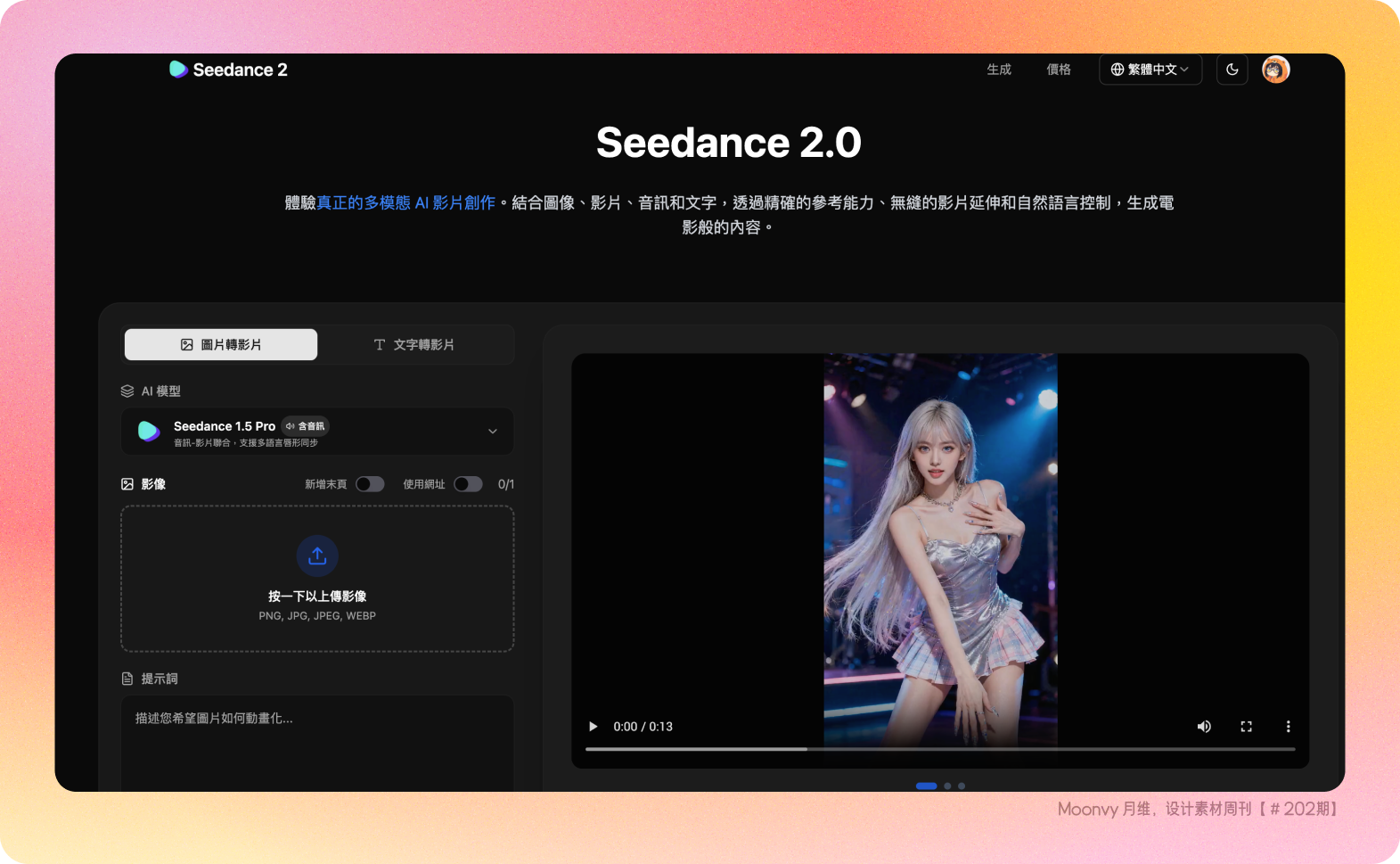
Task: Open the user profile avatar
Action: click(x=1275, y=70)
